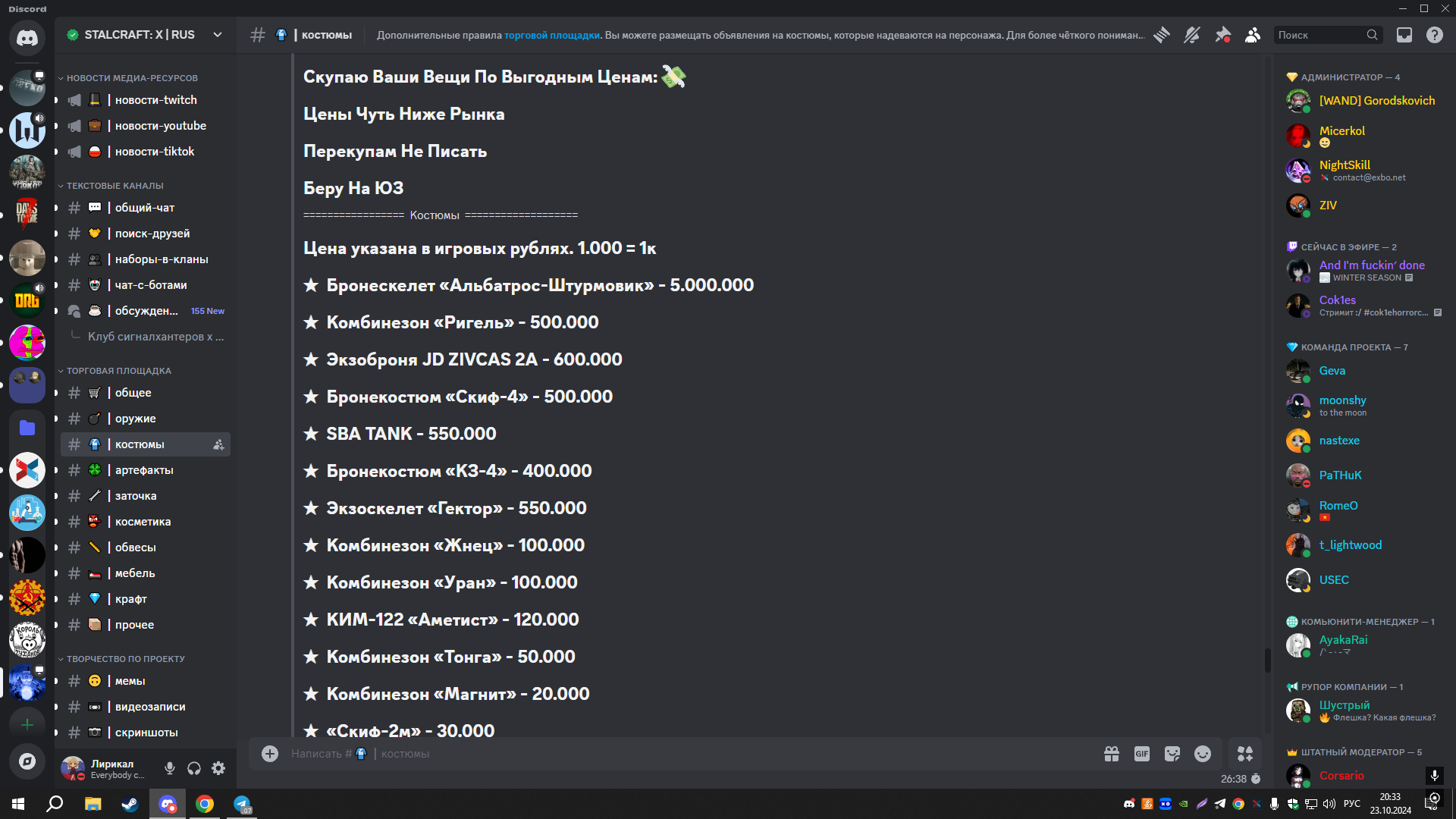Screen dimensions: 1456x819
Task: Open косметика channel
Action: [x=146, y=522]
